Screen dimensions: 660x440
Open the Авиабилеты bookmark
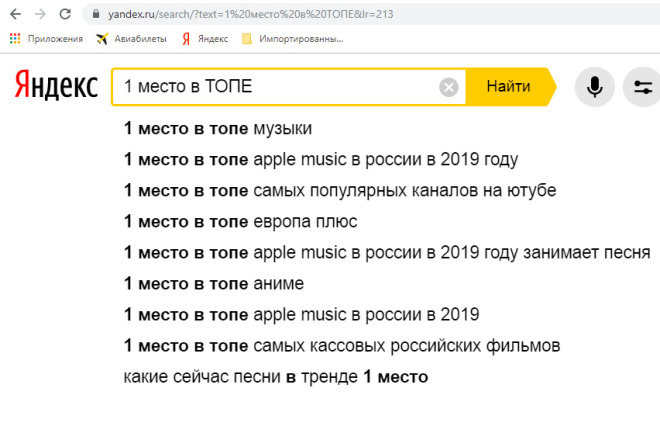(x=131, y=39)
